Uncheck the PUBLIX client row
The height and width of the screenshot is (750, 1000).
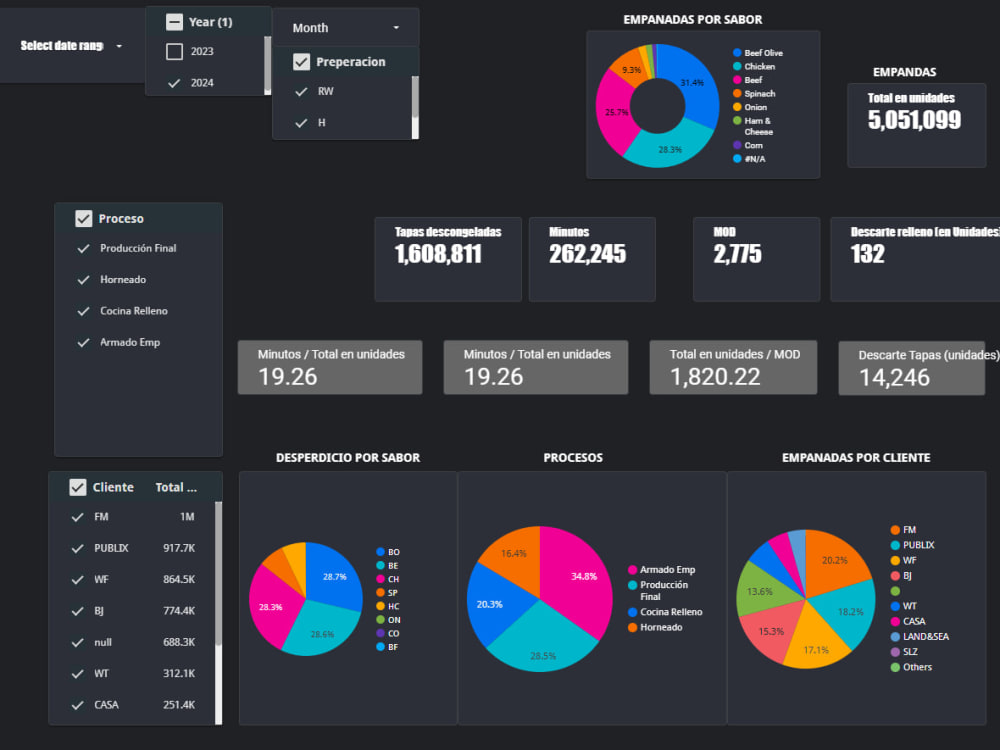pyautogui.click(x=77, y=548)
